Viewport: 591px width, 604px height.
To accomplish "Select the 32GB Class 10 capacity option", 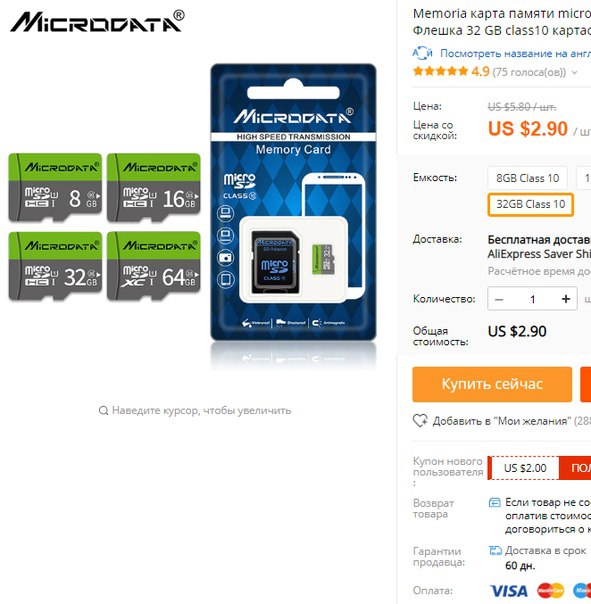I will click(531, 204).
